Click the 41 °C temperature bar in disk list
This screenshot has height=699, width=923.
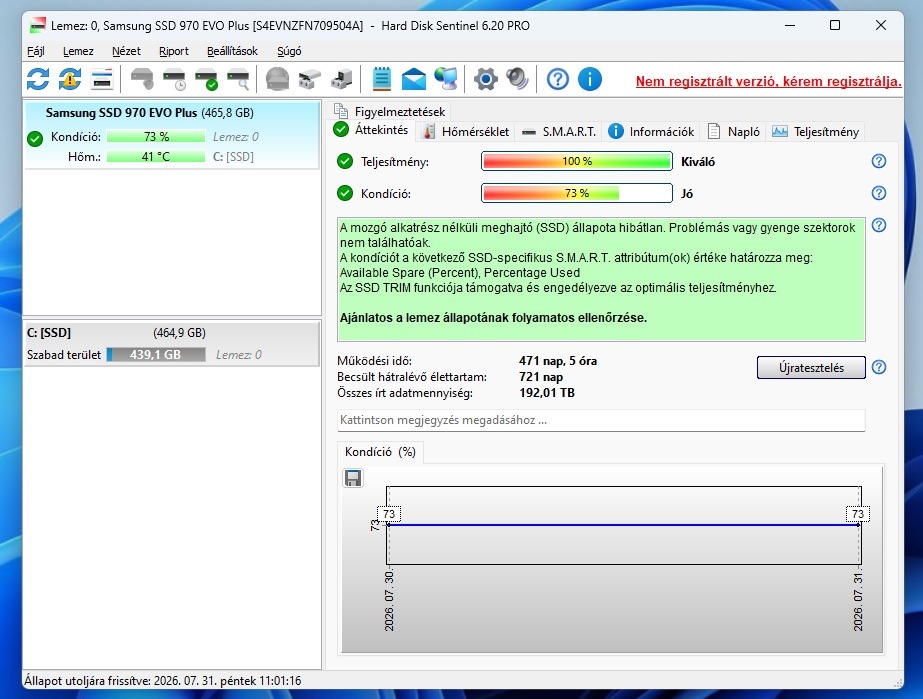pyautogui.click(x=156, y=157)
